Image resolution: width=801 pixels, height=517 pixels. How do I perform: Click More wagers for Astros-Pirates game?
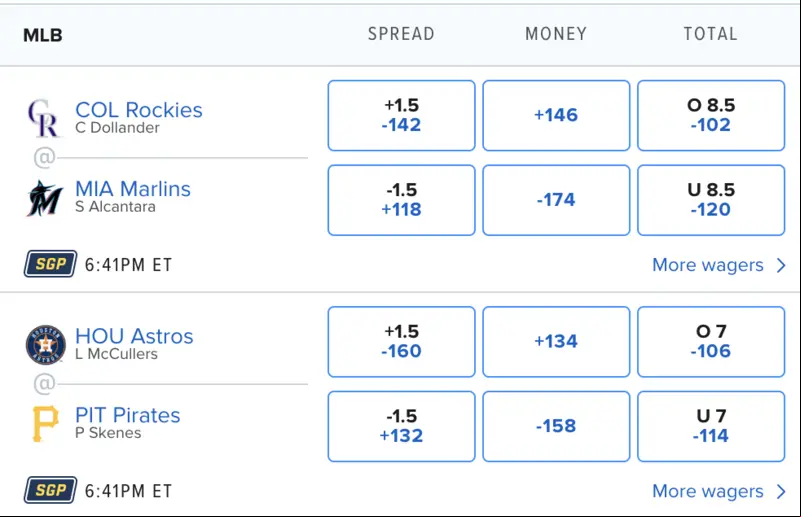[708, 491]
